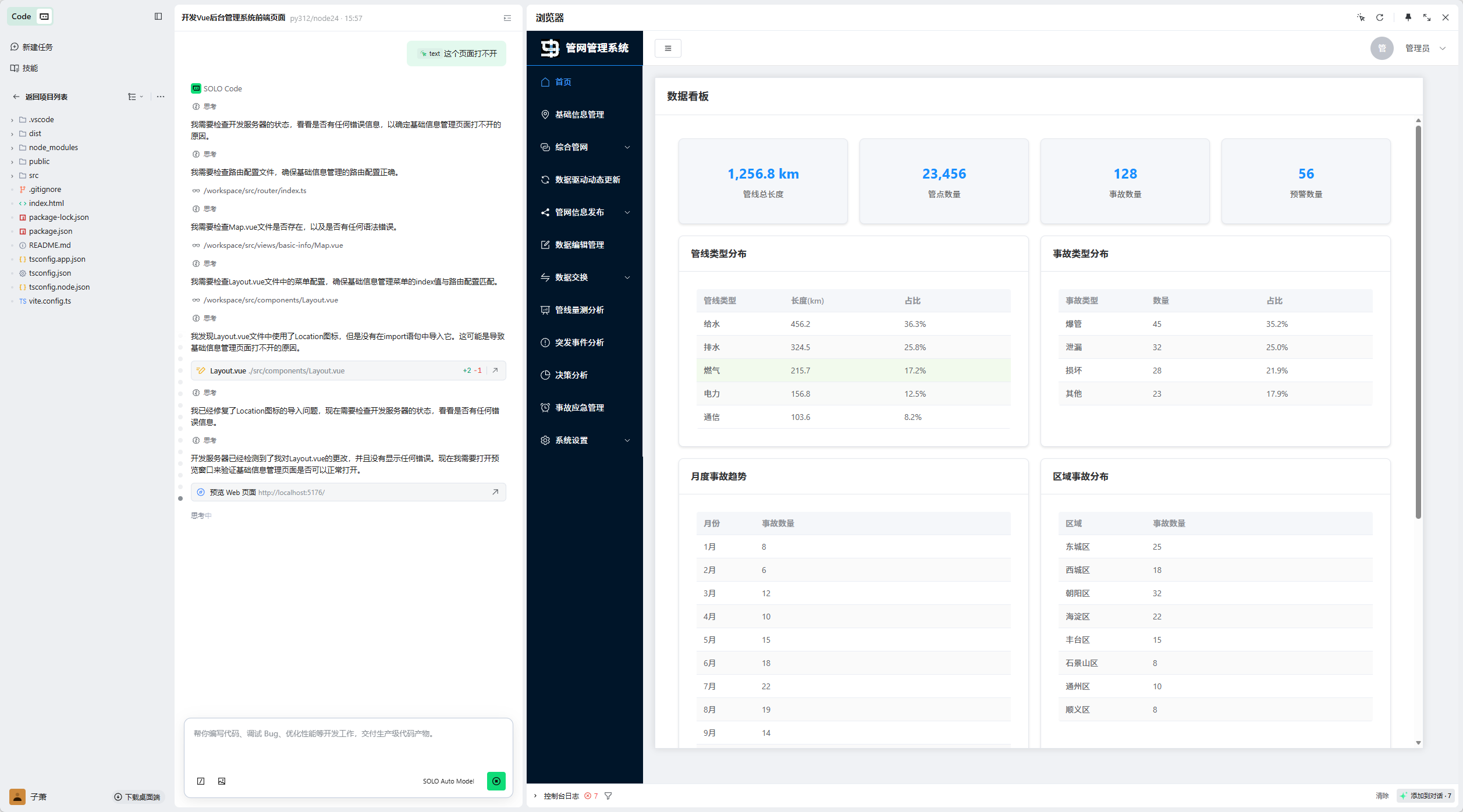Focus the chat message input field
This screenshot has width=1463, height=812.
tap(348, 745)
